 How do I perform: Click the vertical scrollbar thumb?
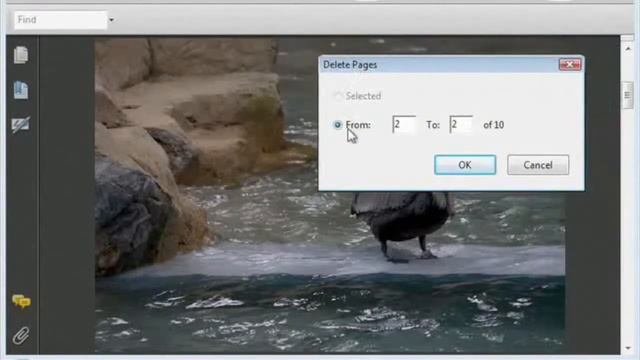pos(627,96)
